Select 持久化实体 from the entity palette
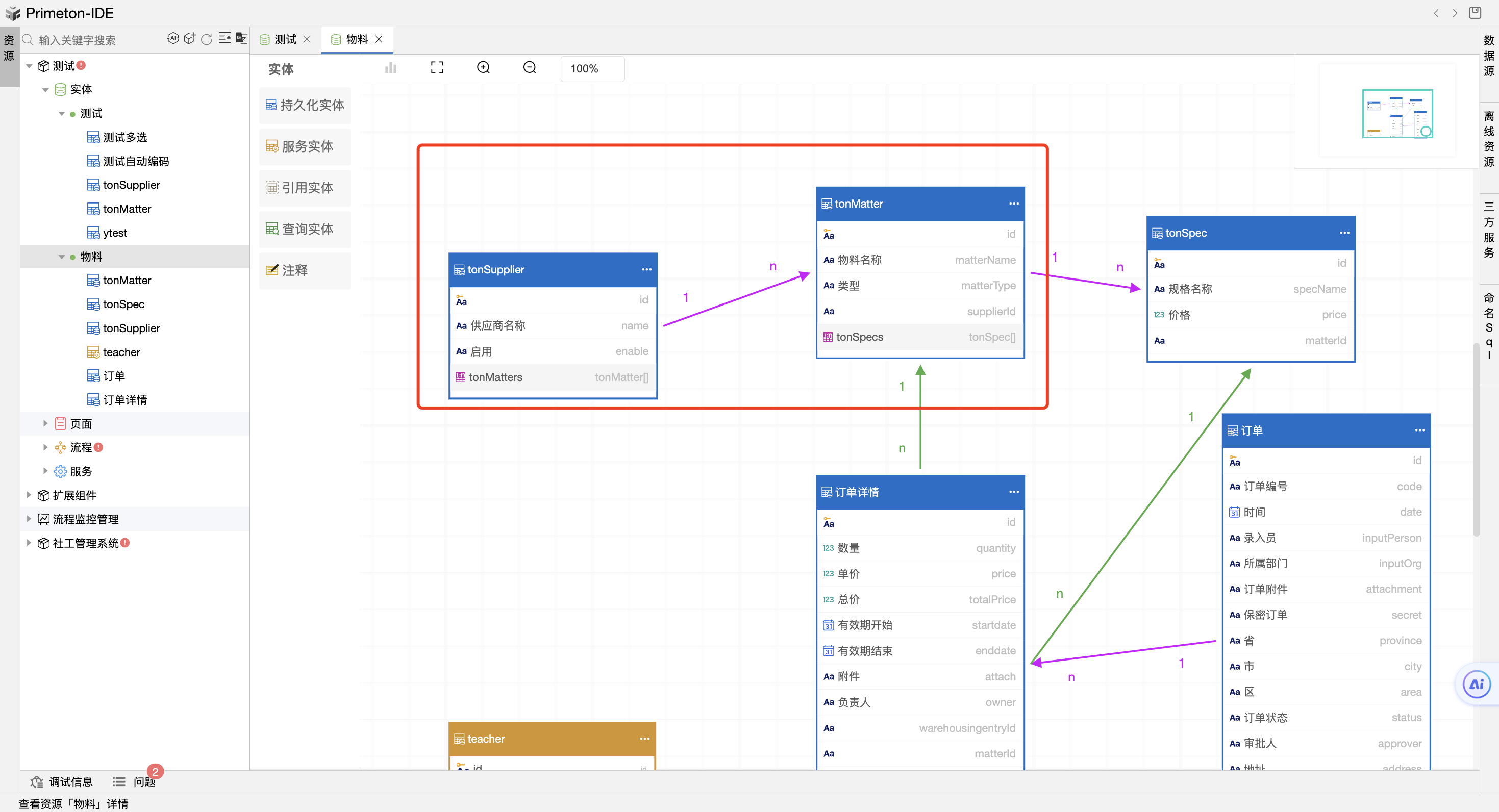1499x812 pixels. 305,105
